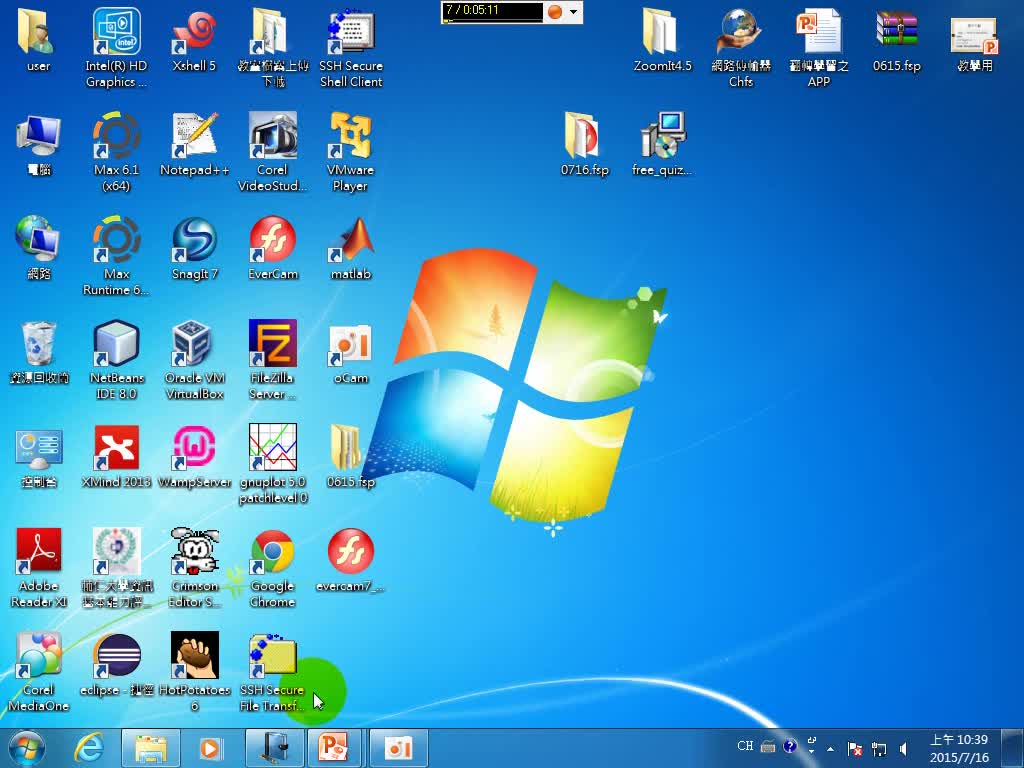The height and width of the screenshot is (768, 1024).
Task: Click the CH input language indicator
Action: coord(745,746)
